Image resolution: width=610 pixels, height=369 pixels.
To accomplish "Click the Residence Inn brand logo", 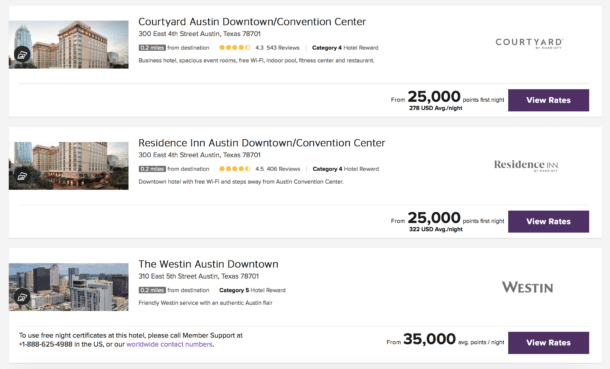I will pyautogui.click(x=526, y=165).
